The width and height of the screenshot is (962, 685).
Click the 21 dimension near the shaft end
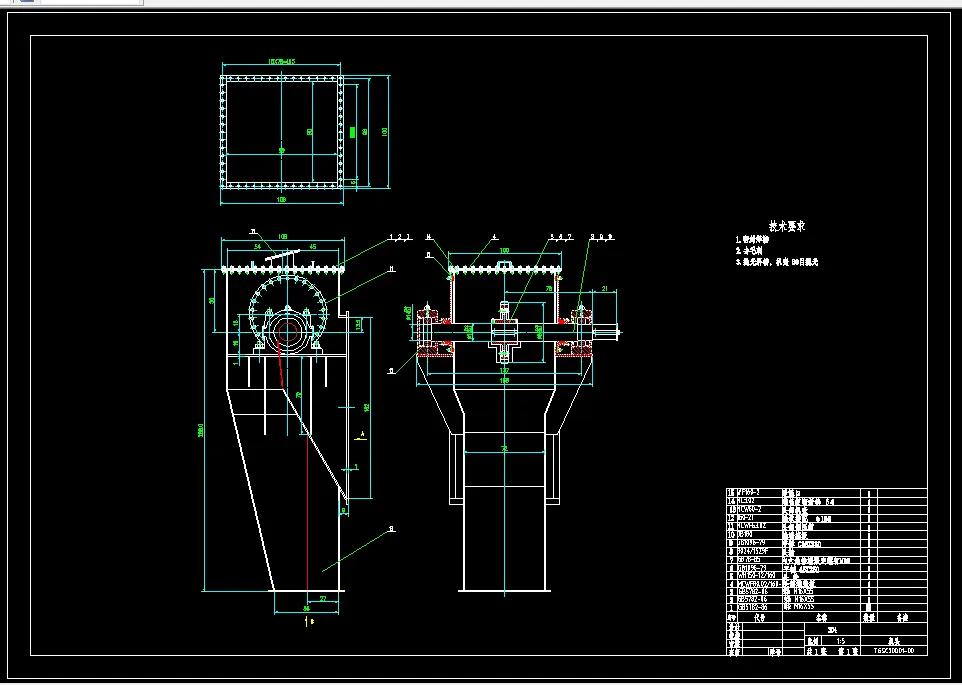click(x=605, y=289)
